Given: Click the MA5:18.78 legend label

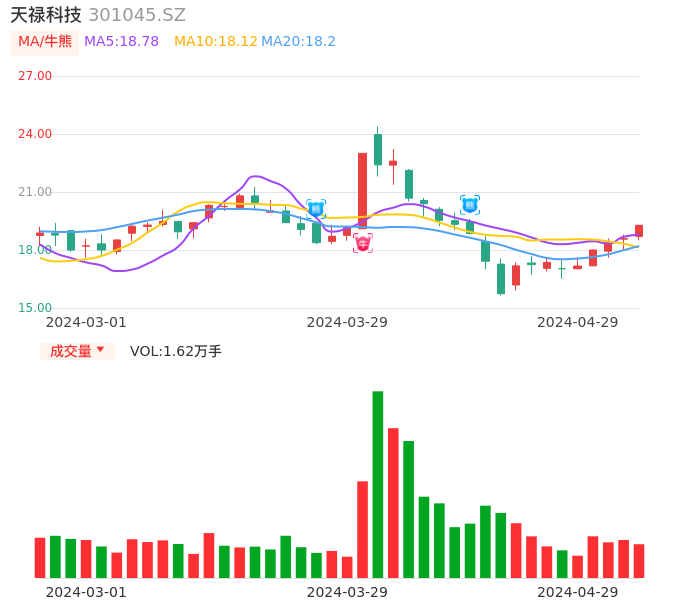Looking at the screenshot, I should pos(121,42).
